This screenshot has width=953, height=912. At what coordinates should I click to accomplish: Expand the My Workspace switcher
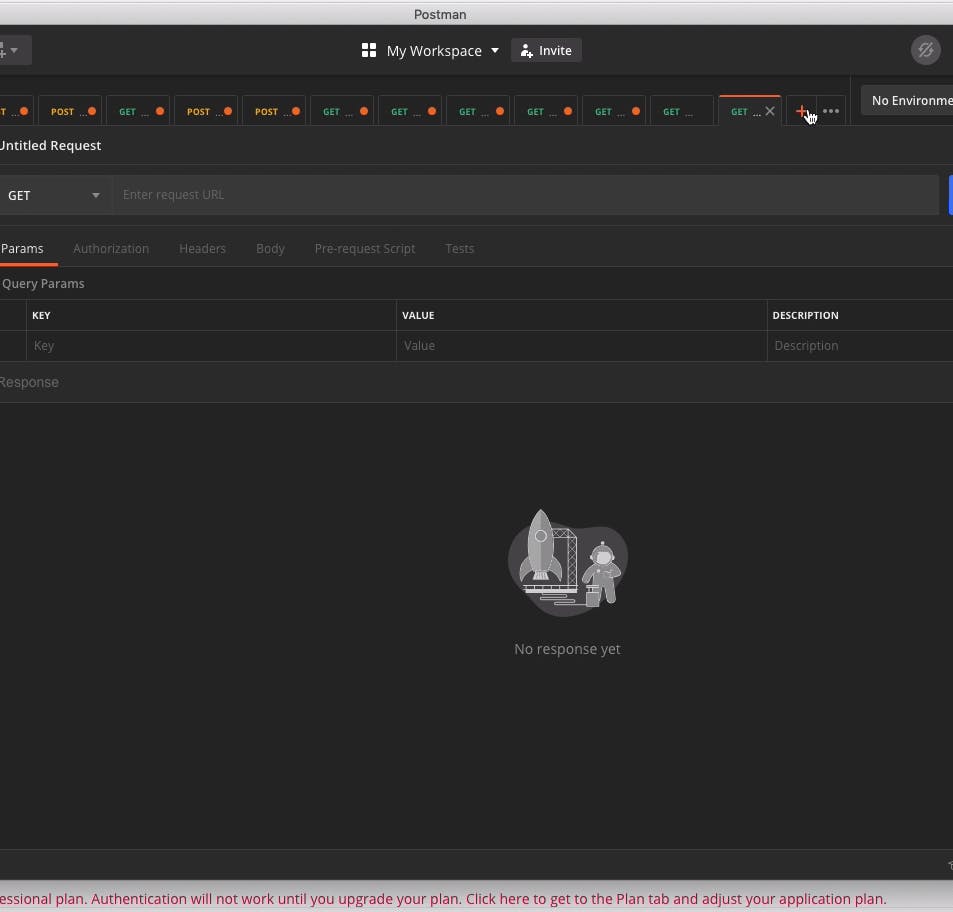click(442, 50)
